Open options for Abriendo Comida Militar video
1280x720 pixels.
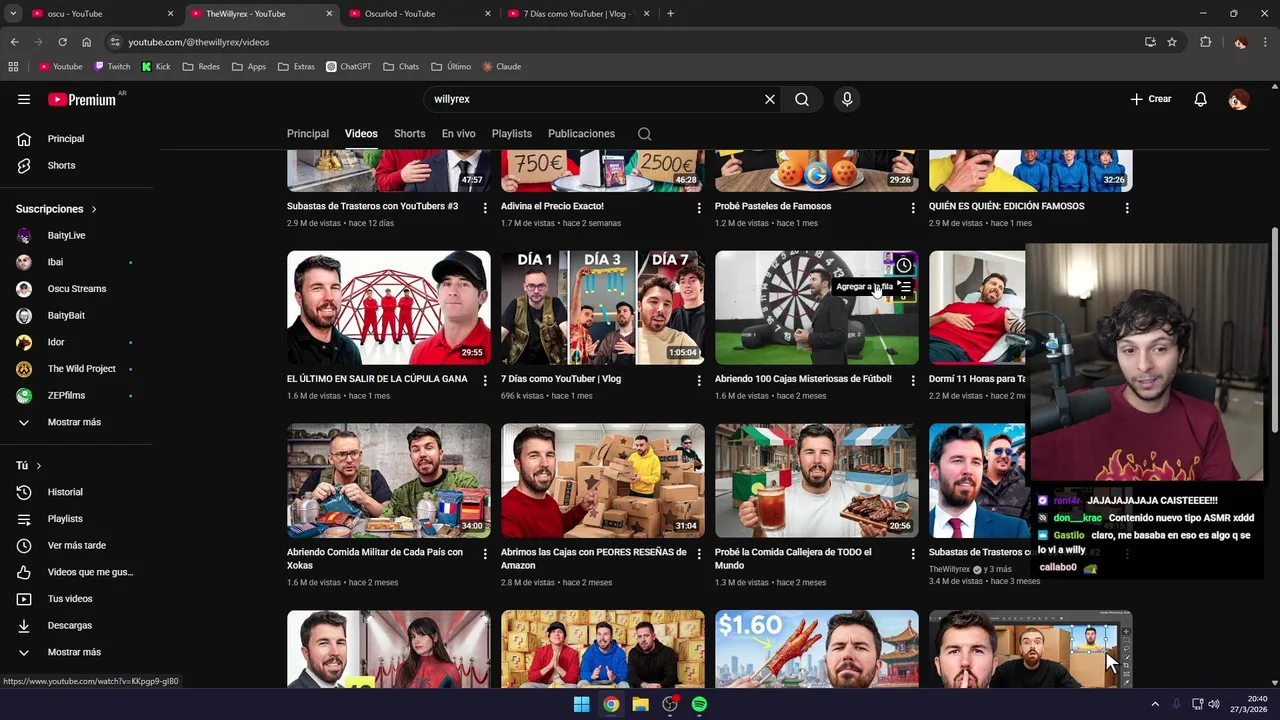coord(485,554)
